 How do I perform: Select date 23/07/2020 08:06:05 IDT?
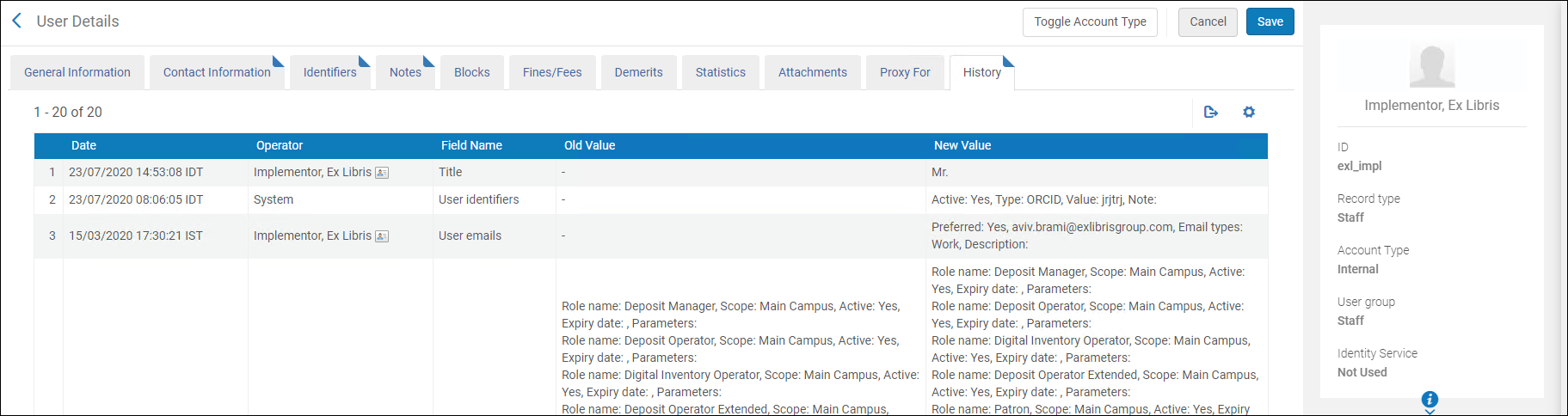[x=136, y=199]
